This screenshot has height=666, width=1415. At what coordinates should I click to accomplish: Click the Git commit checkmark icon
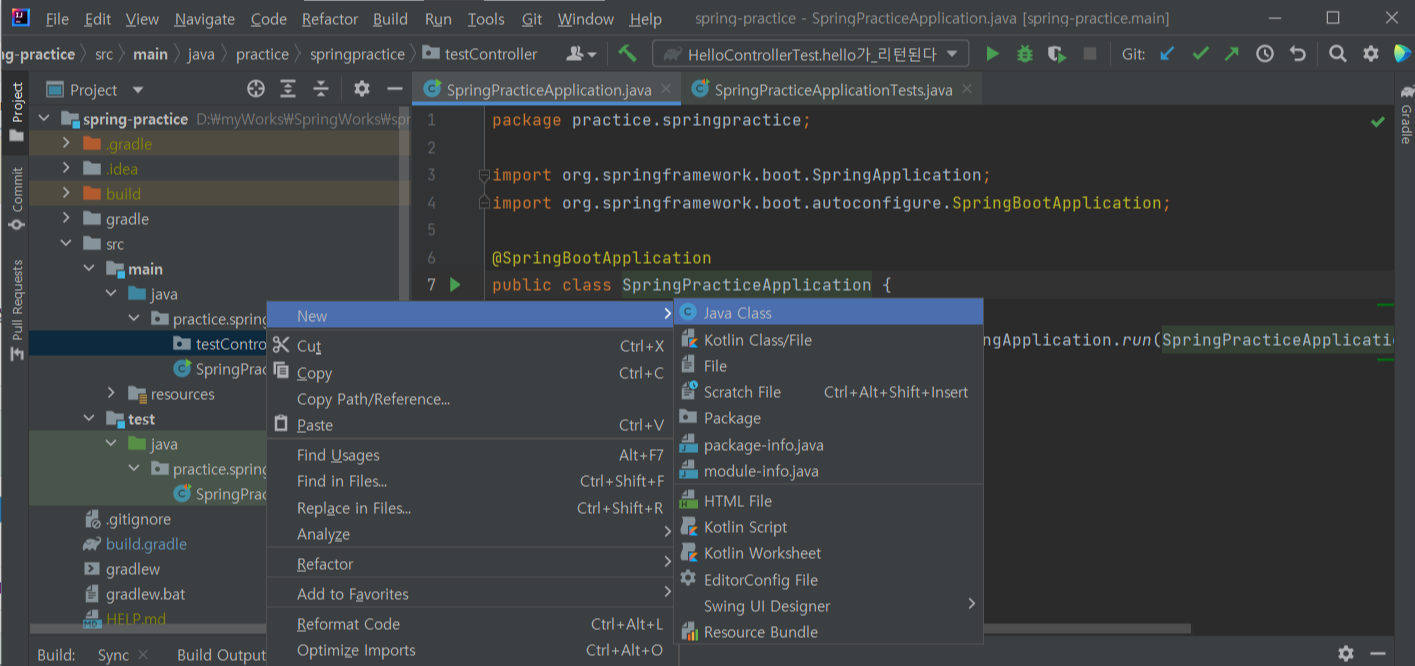click(x=1200, y=54)
